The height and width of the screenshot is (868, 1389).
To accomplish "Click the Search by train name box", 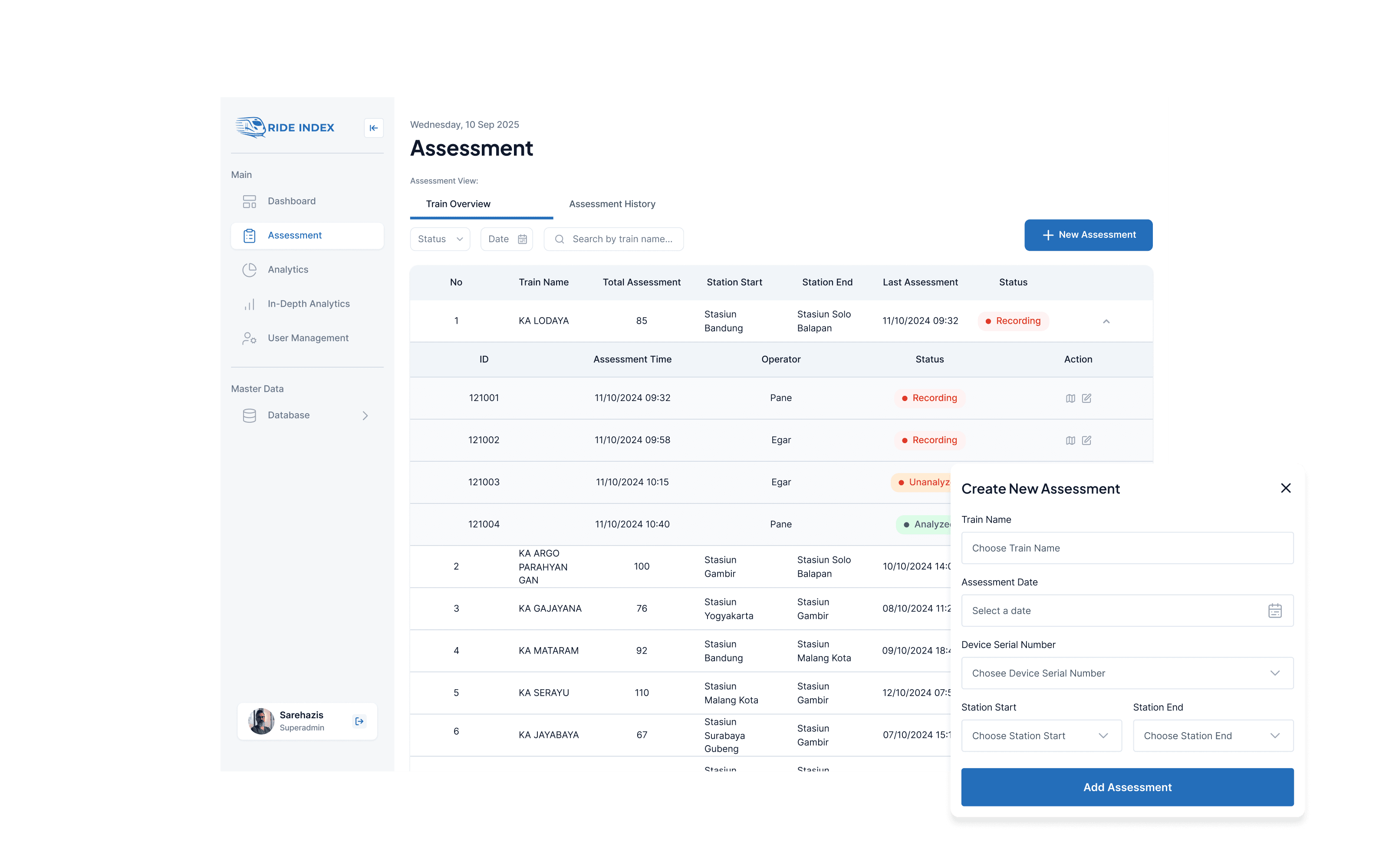I will pyautogui.click(x=614, y=240).
